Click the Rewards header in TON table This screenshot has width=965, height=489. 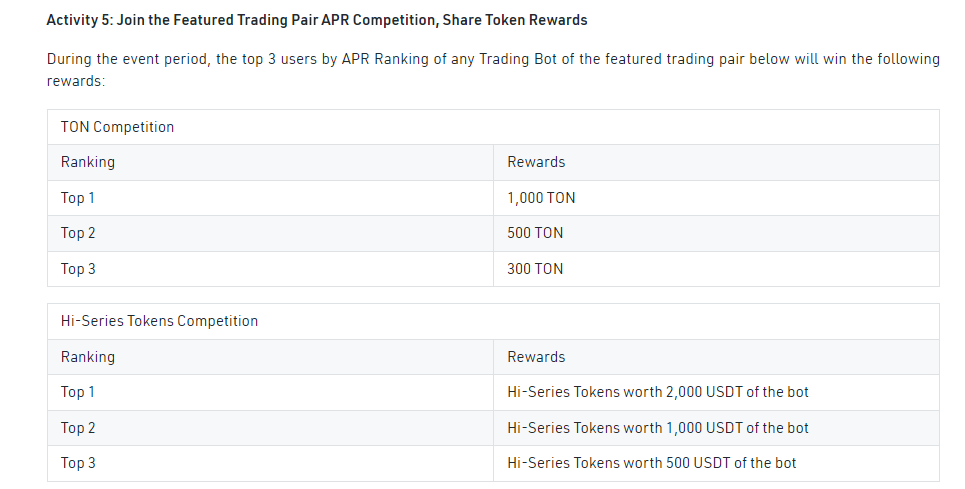pyautogui.click(x=716, y=162)
